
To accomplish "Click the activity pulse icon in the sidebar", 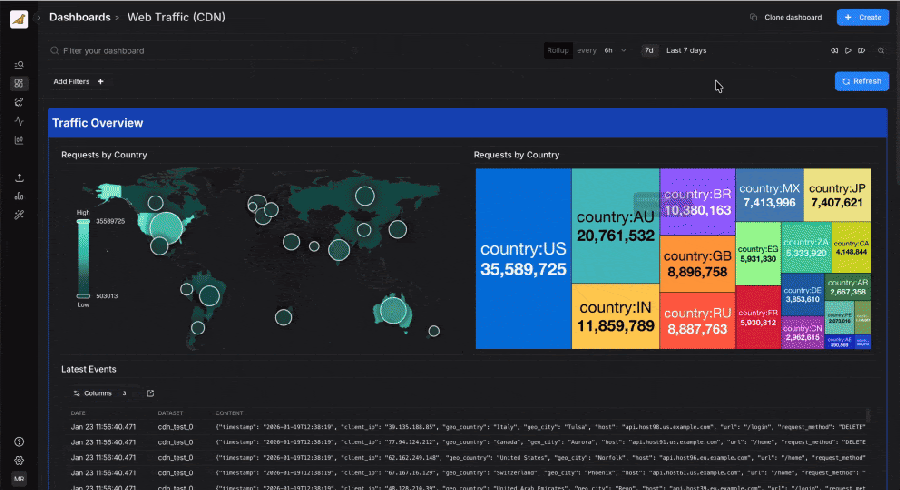I will [x=19, y=121].
